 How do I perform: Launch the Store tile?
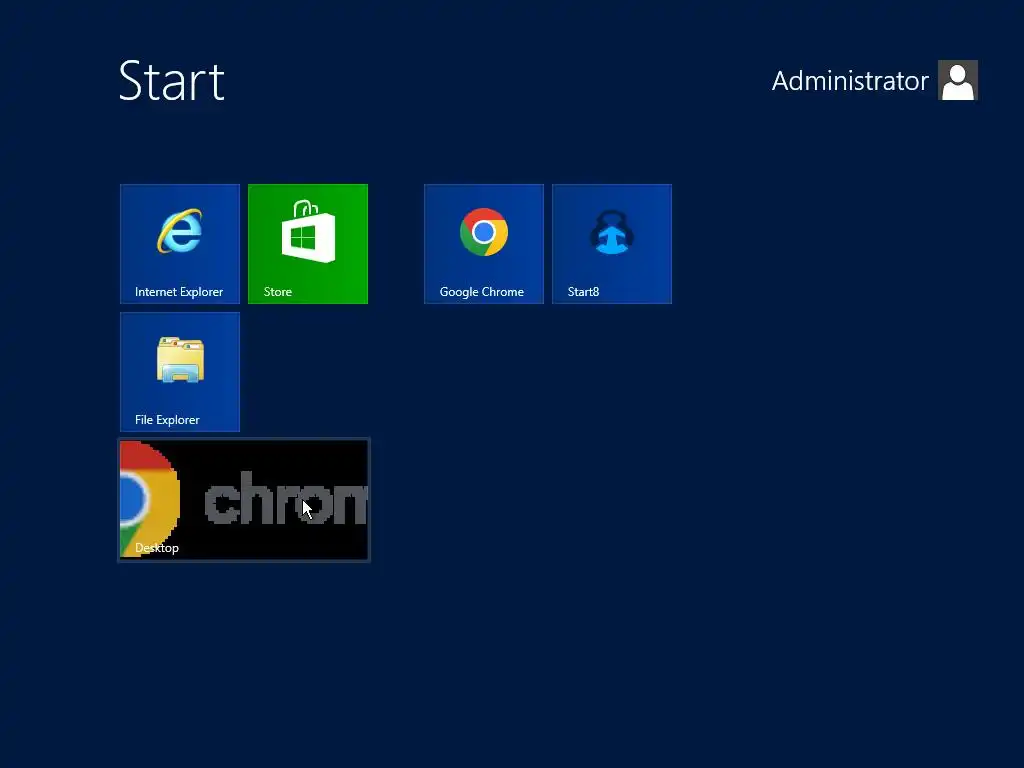[x=308, y=244]
